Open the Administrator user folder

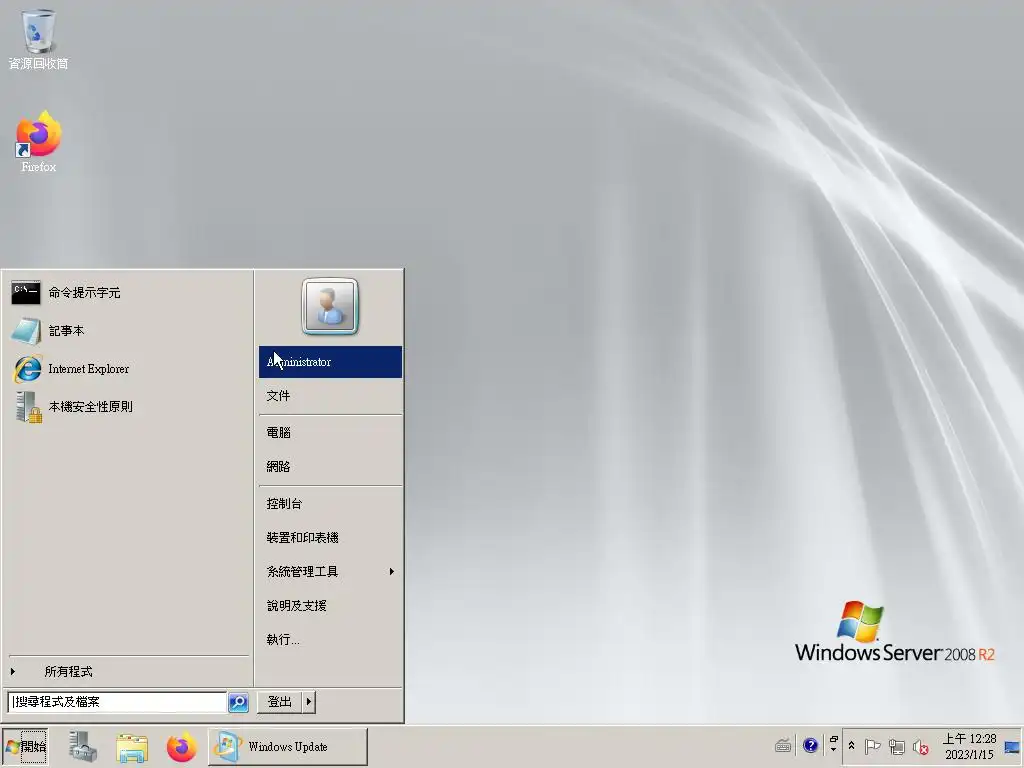pyautogui.click(x=330, y=362)
